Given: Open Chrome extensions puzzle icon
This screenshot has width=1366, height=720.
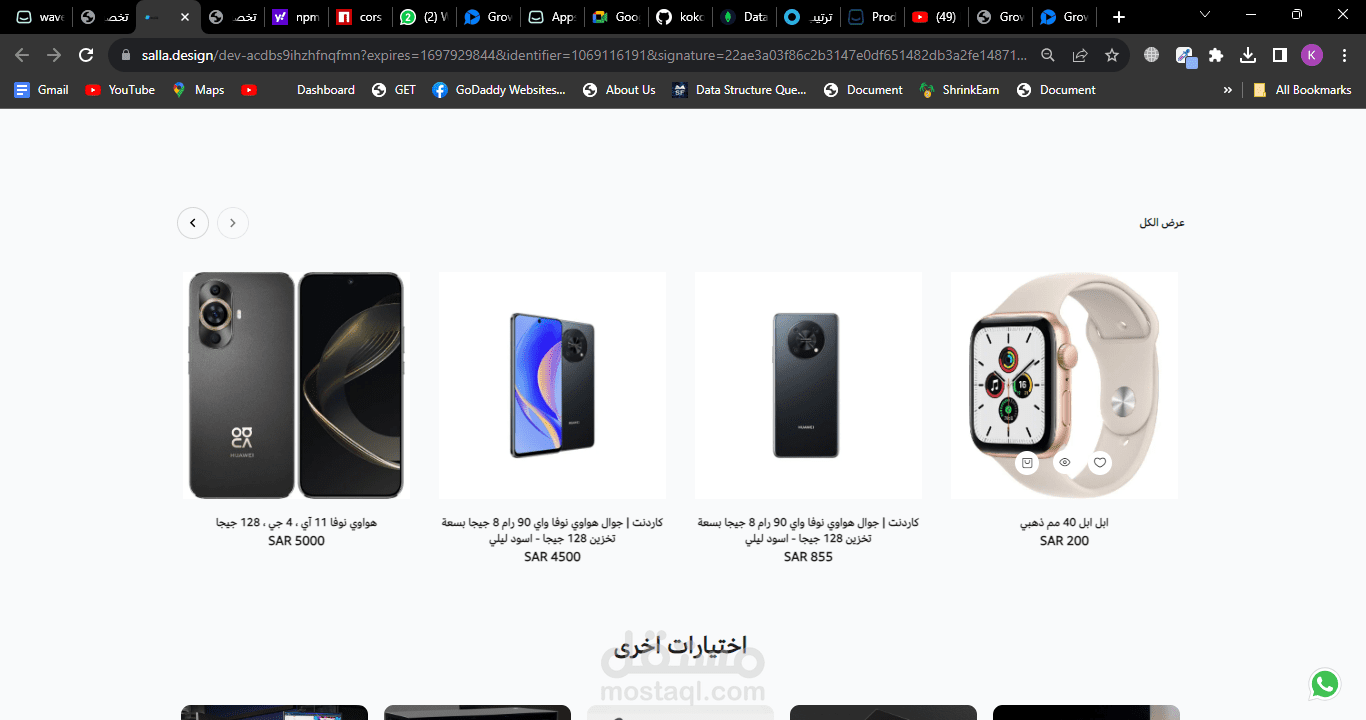Looking at the screenshot, I should [1216, 55].
